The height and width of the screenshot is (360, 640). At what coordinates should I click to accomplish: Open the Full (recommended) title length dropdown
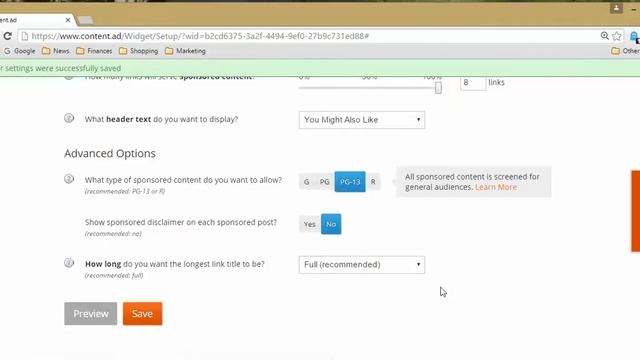pos(362,265)
